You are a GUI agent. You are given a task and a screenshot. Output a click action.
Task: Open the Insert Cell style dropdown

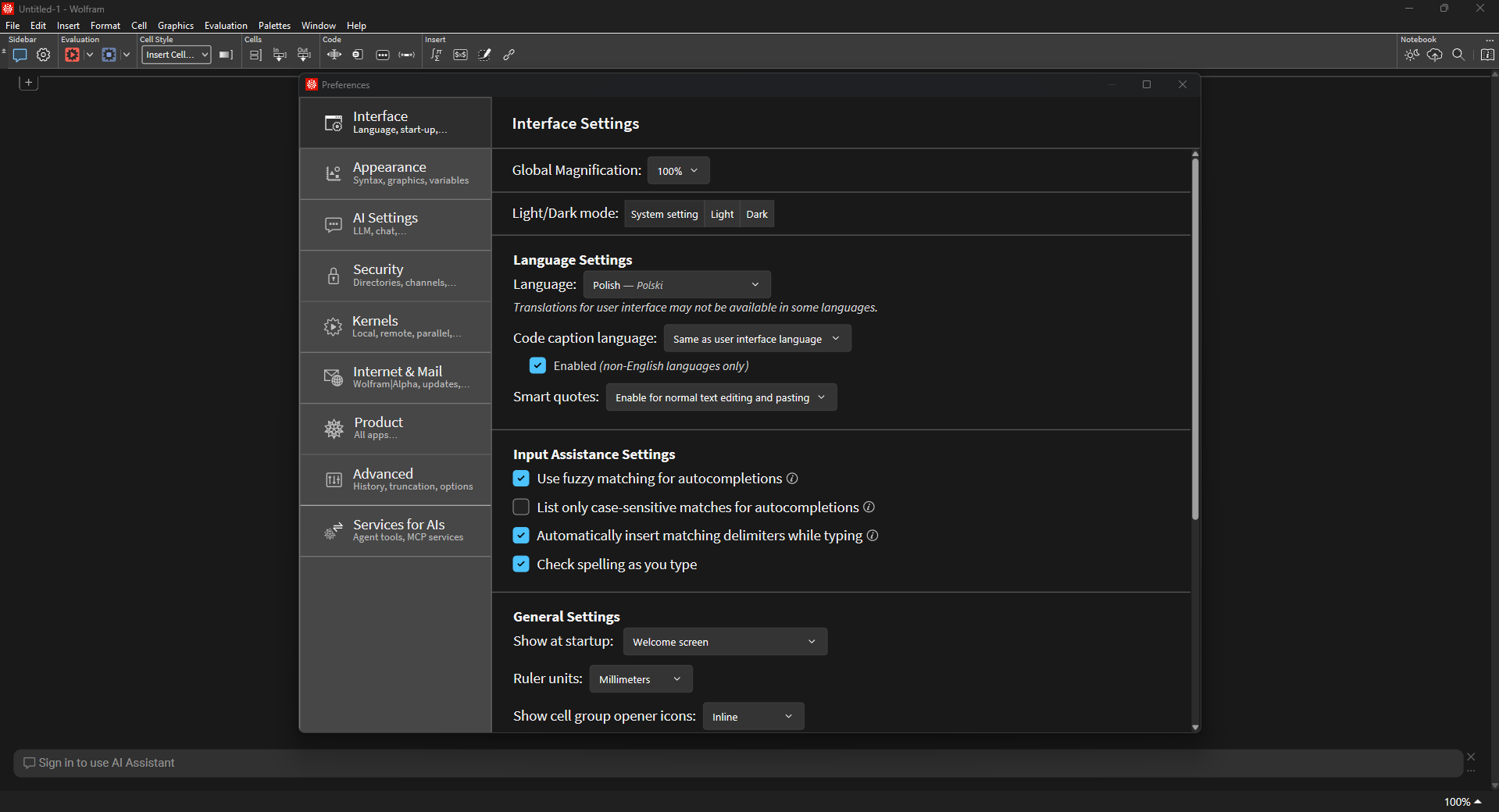(x=177, y=55)
